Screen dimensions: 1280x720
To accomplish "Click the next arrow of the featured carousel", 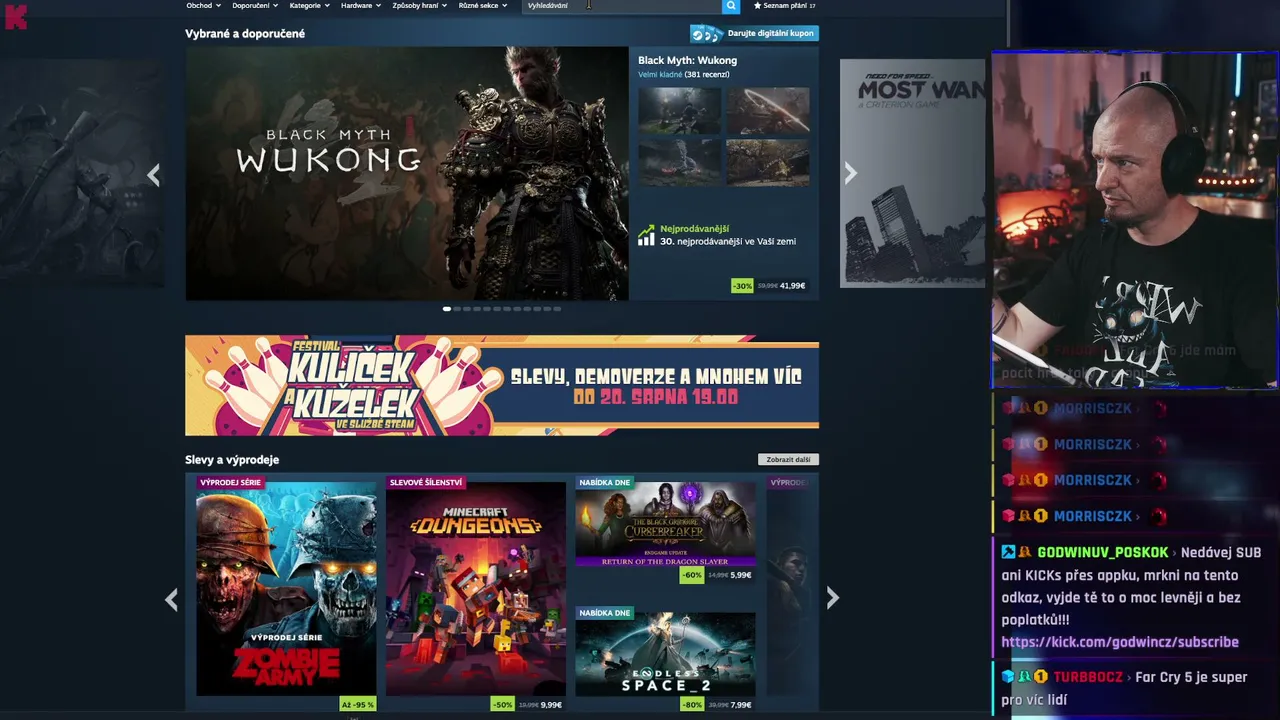I will tap(850, 173).
